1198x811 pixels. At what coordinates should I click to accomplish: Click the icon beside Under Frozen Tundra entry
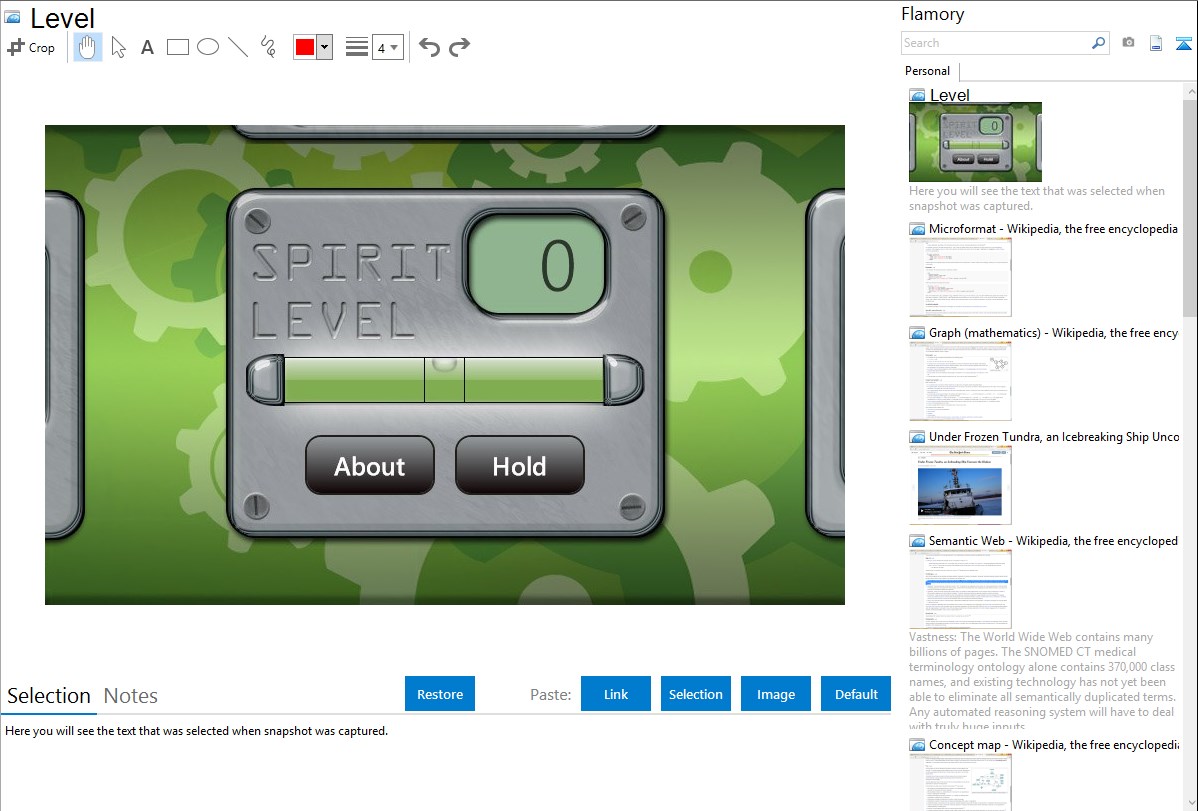pos(917,436)
